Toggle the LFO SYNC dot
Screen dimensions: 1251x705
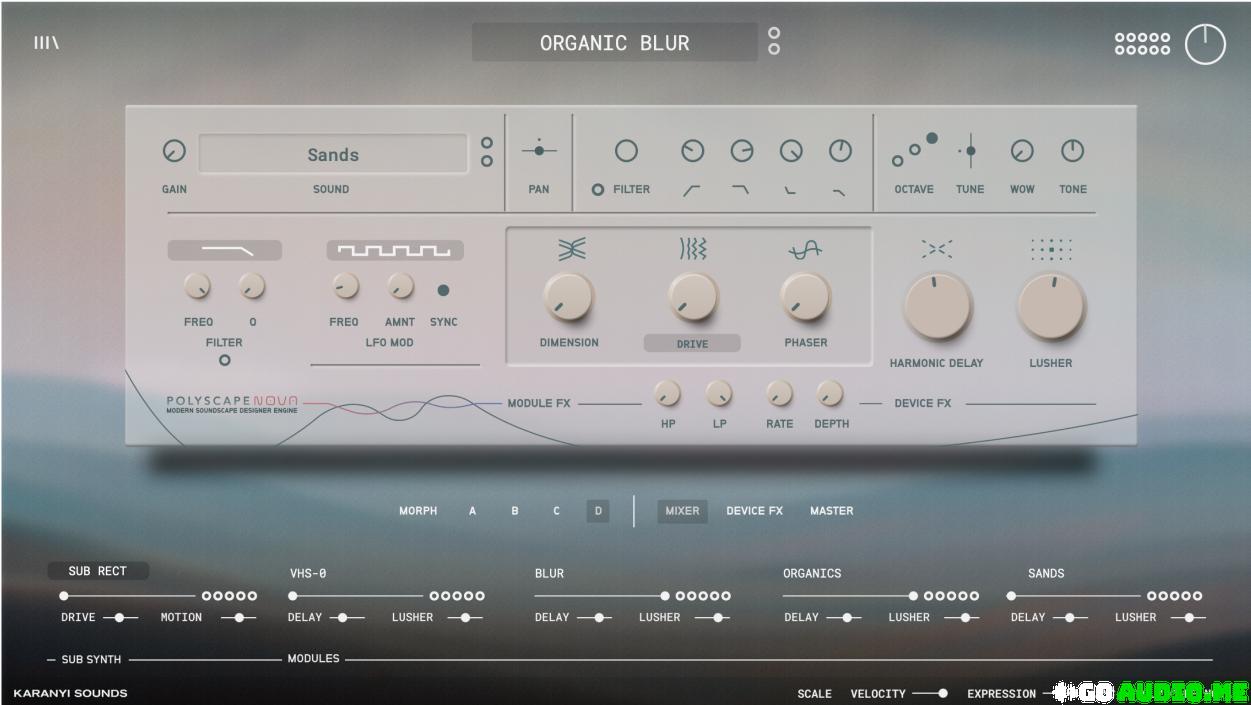click(x=443, y=291)
